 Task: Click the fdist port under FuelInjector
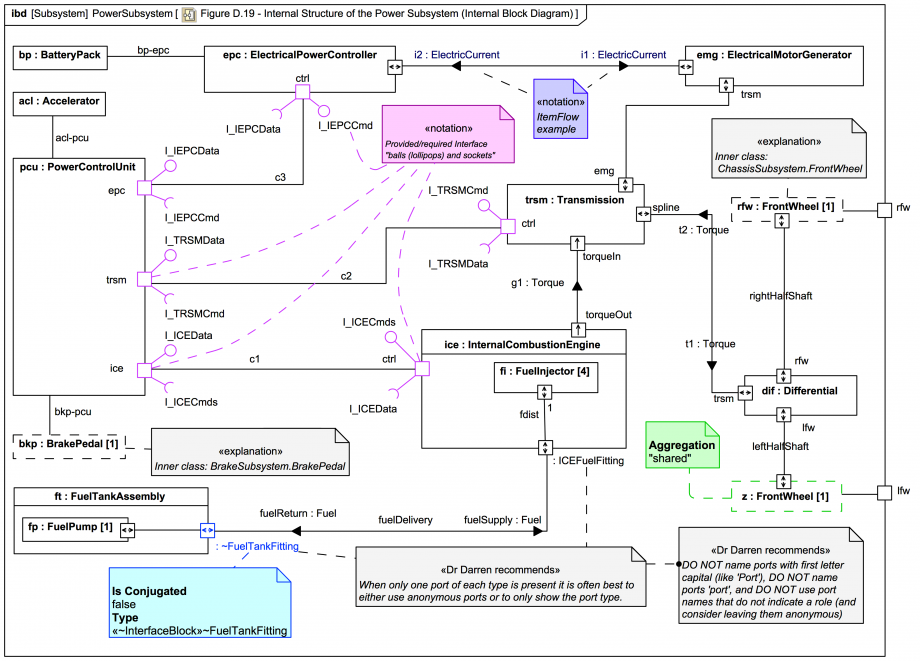tap(545, 392)
